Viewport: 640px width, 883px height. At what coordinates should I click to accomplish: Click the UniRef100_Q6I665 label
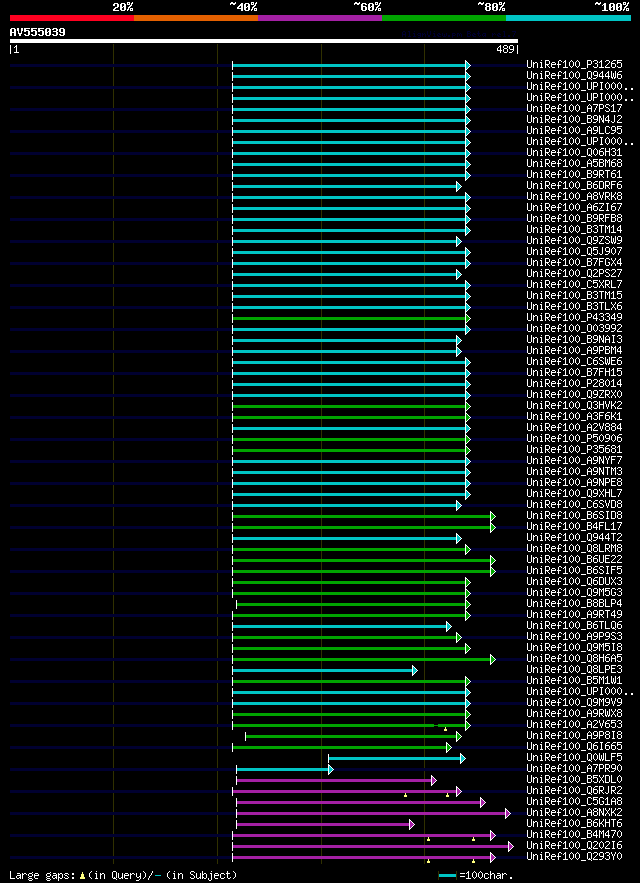574,746
